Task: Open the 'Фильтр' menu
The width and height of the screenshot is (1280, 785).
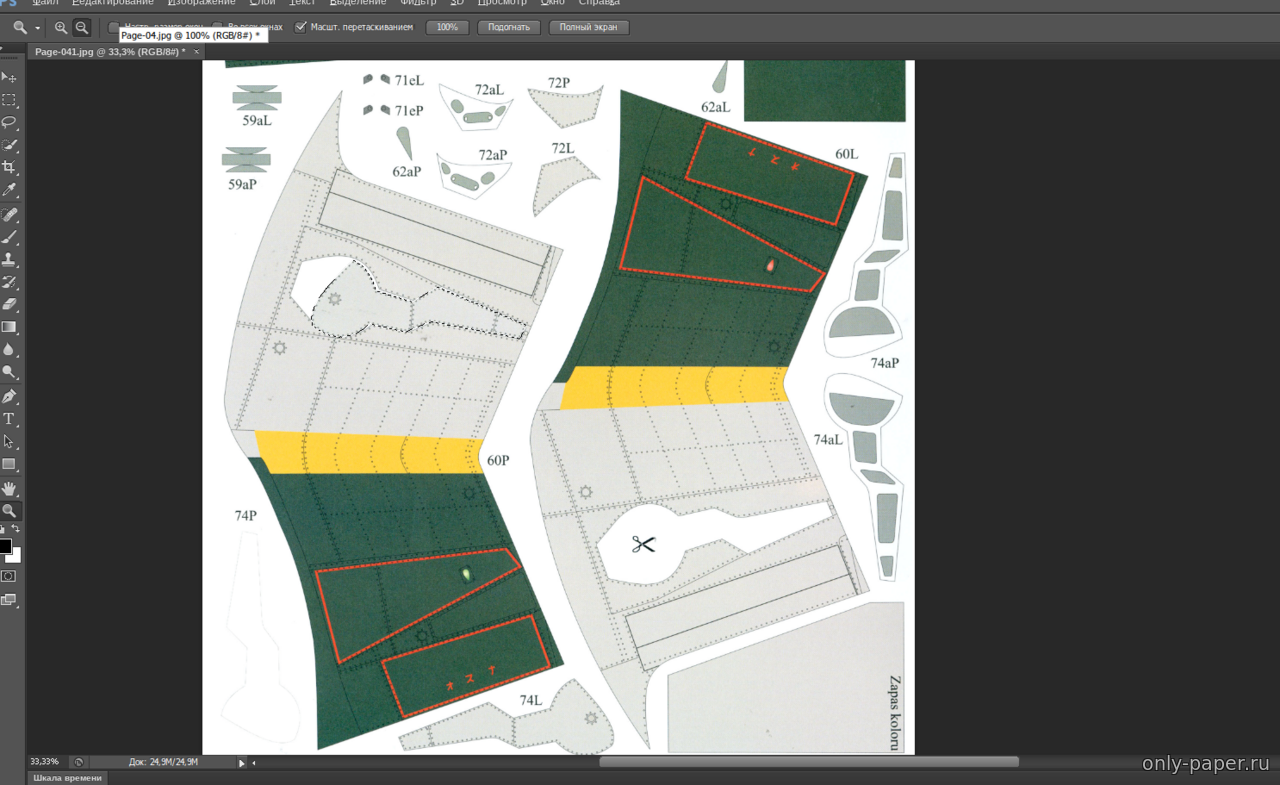Action: (418, 3)
